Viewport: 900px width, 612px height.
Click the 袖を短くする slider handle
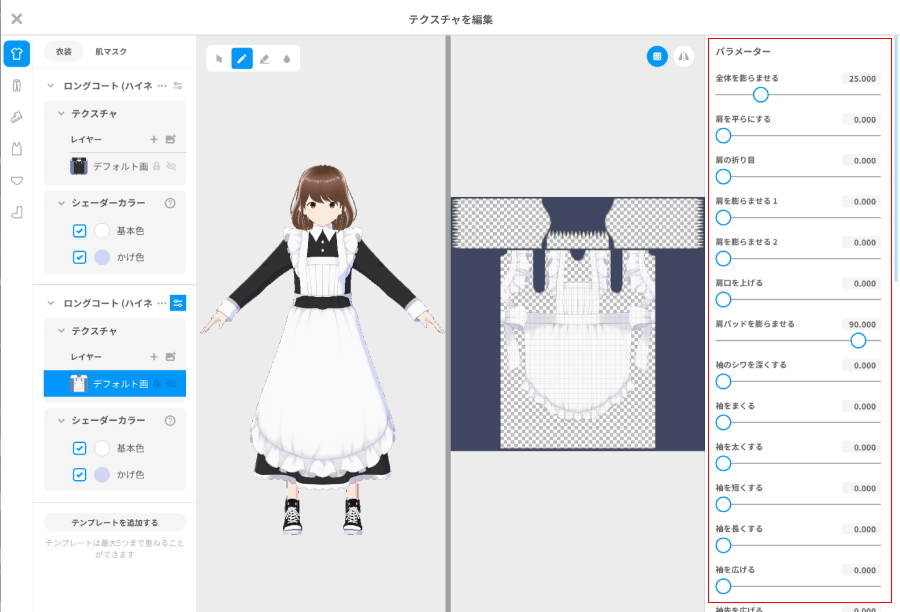pyautogui.click(x=723, y=505)
